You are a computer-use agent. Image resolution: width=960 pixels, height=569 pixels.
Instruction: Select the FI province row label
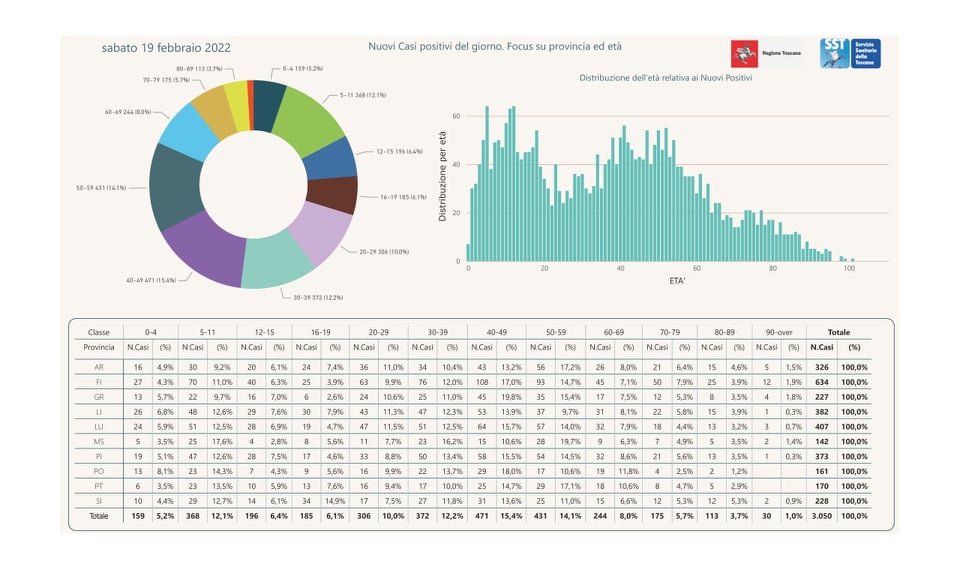click(98, 381)
